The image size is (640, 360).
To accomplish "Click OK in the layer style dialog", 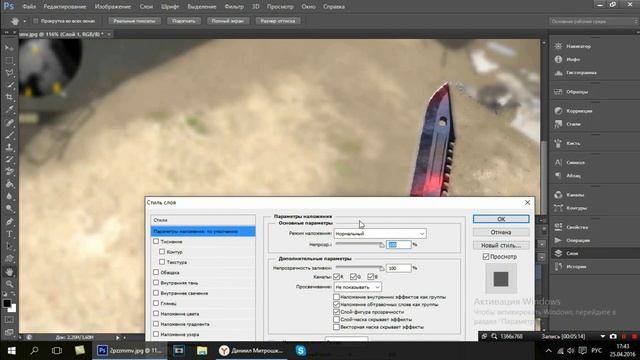I will point(501,219).
